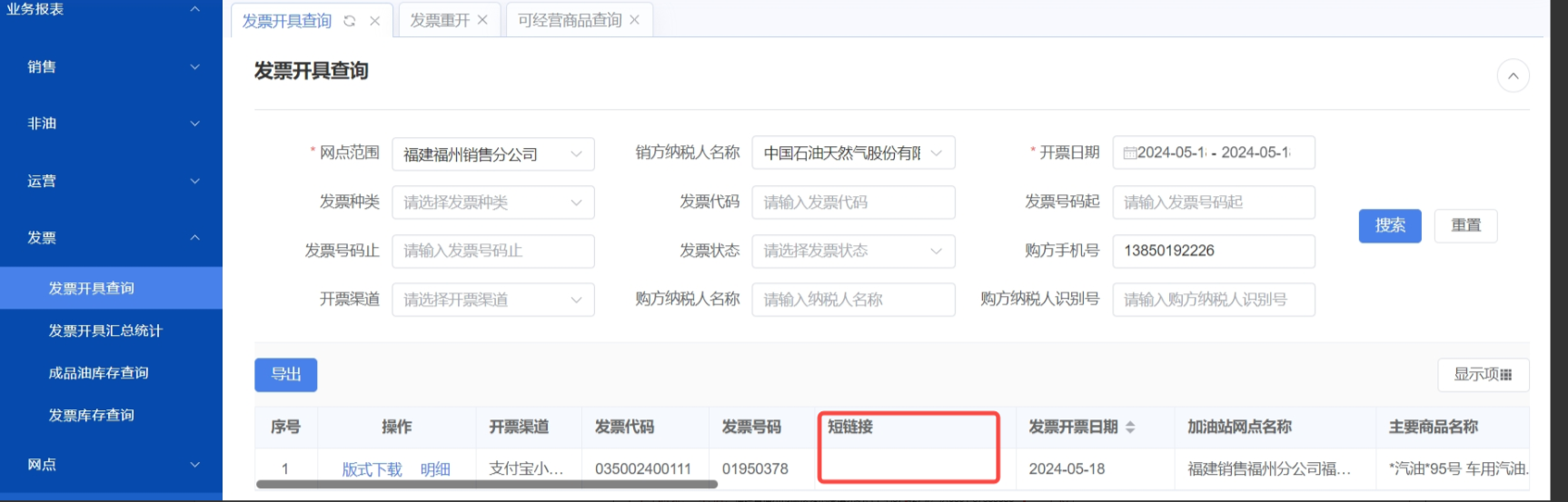Viewport: 1568px width, 502px height.
Task: Sort by 发票开票日期 column arrows
Action: pyautogui.click(x=1130, y=427)
